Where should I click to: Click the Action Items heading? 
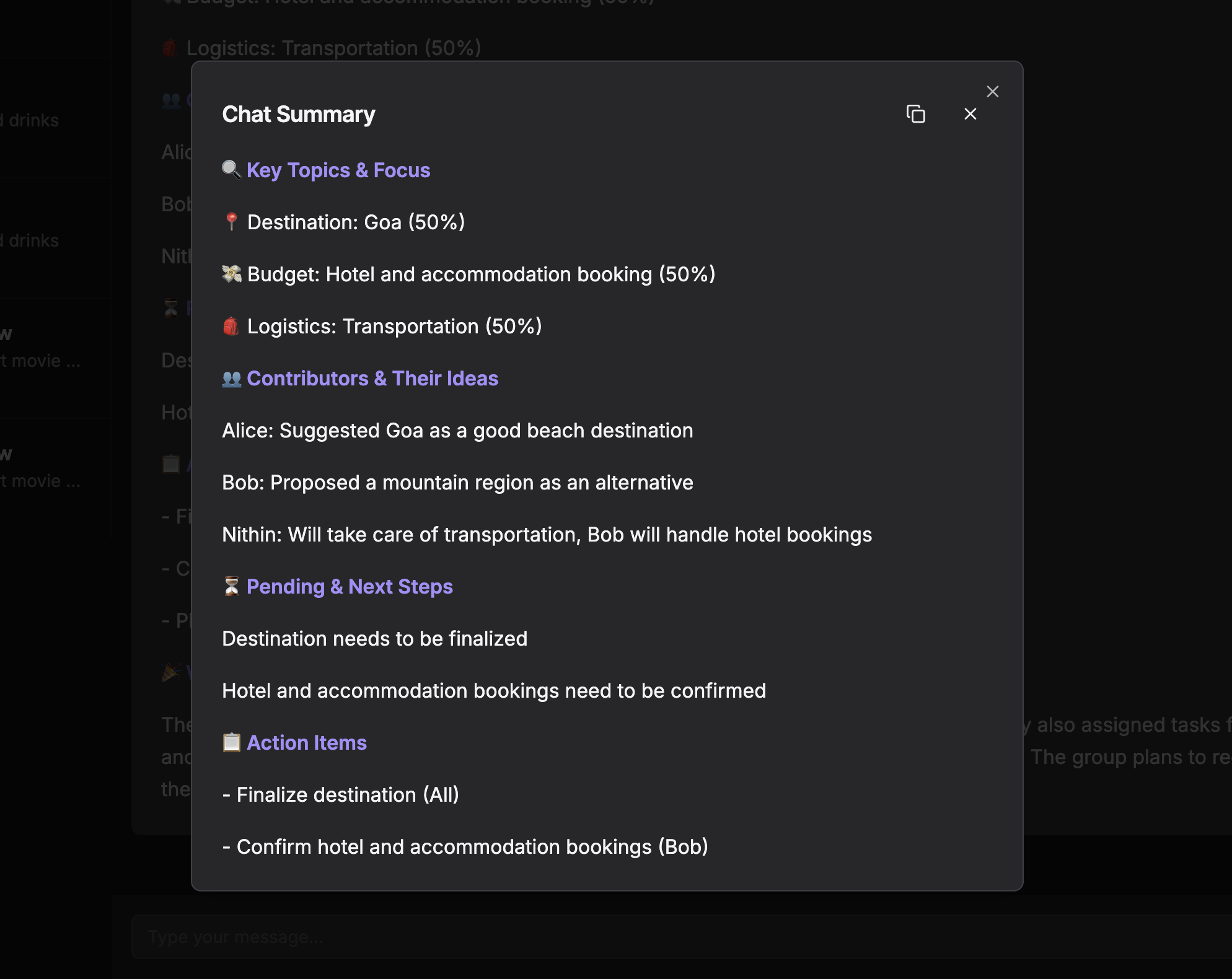[307, 743]
